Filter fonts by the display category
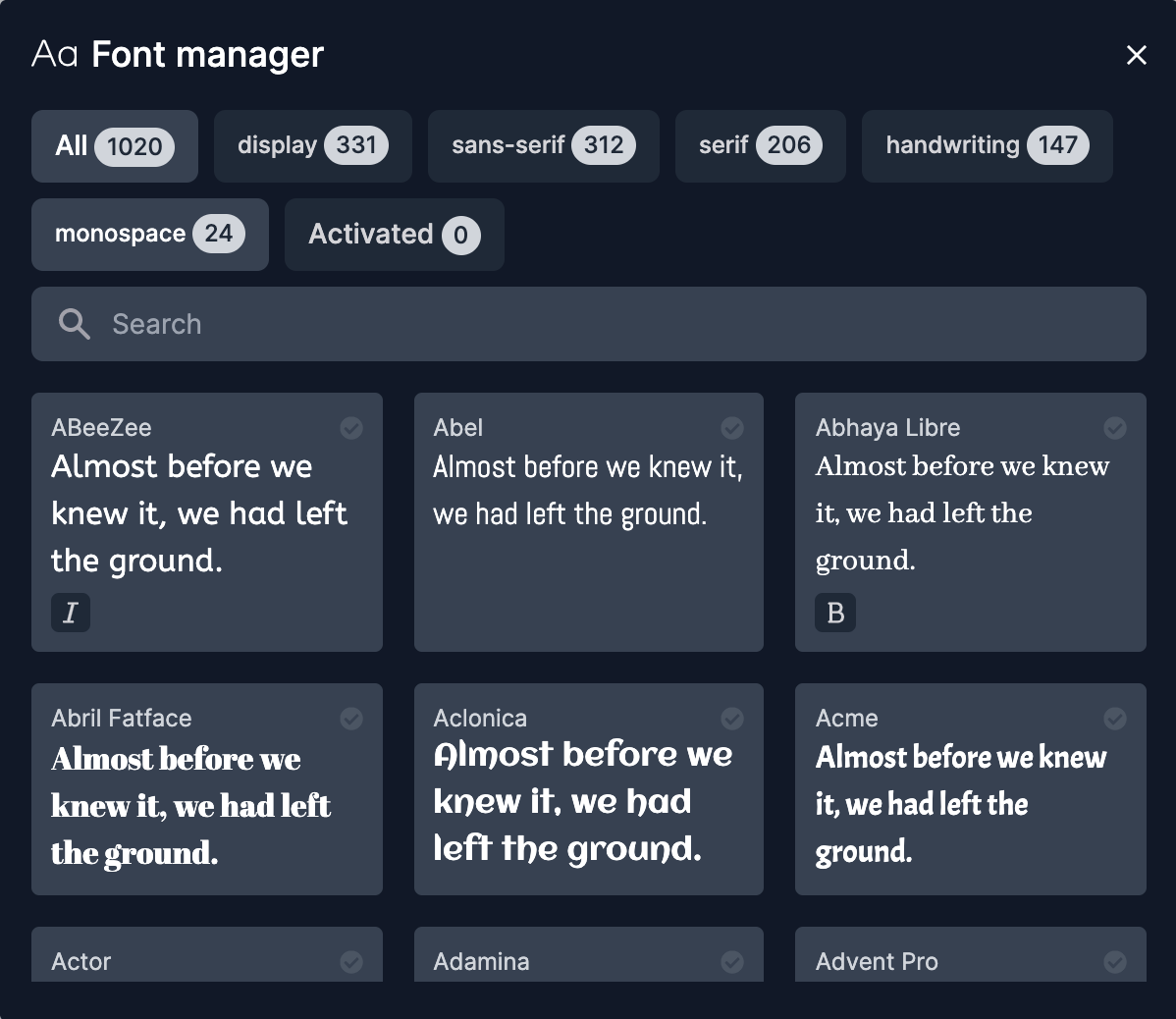Screen dimensions: 1176x1019 312,146
